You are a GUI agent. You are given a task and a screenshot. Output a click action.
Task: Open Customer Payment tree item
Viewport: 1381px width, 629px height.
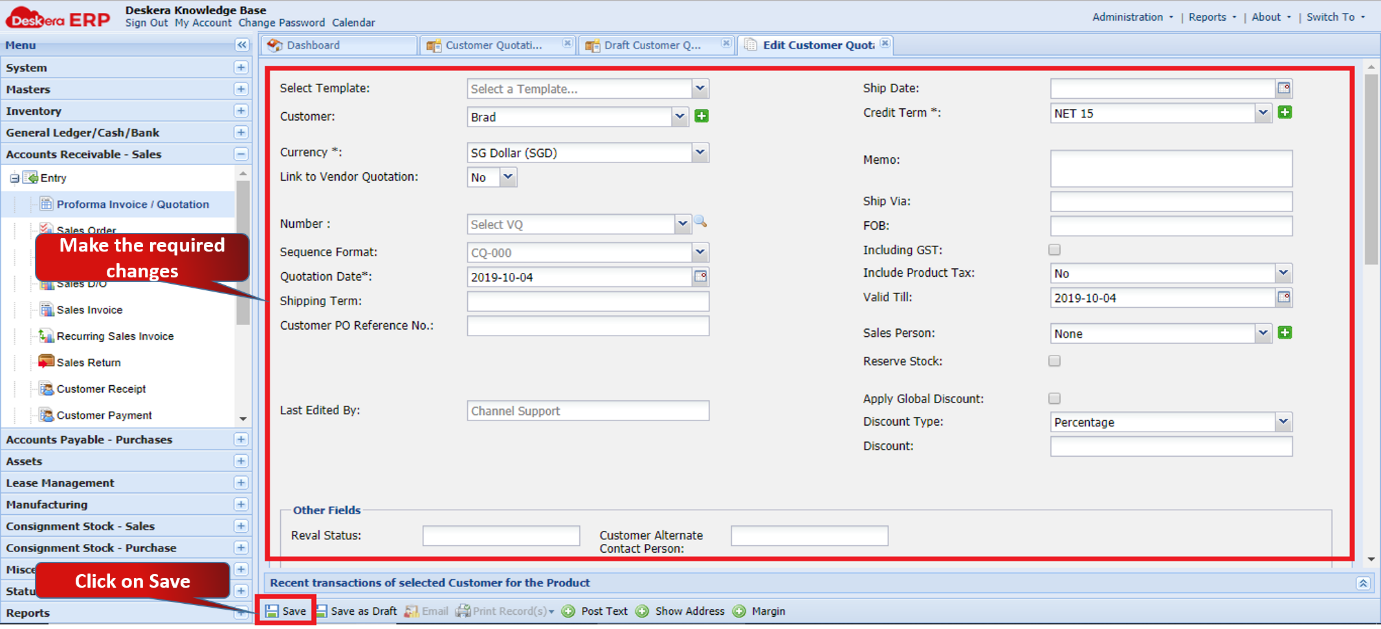tap(104, 415)
